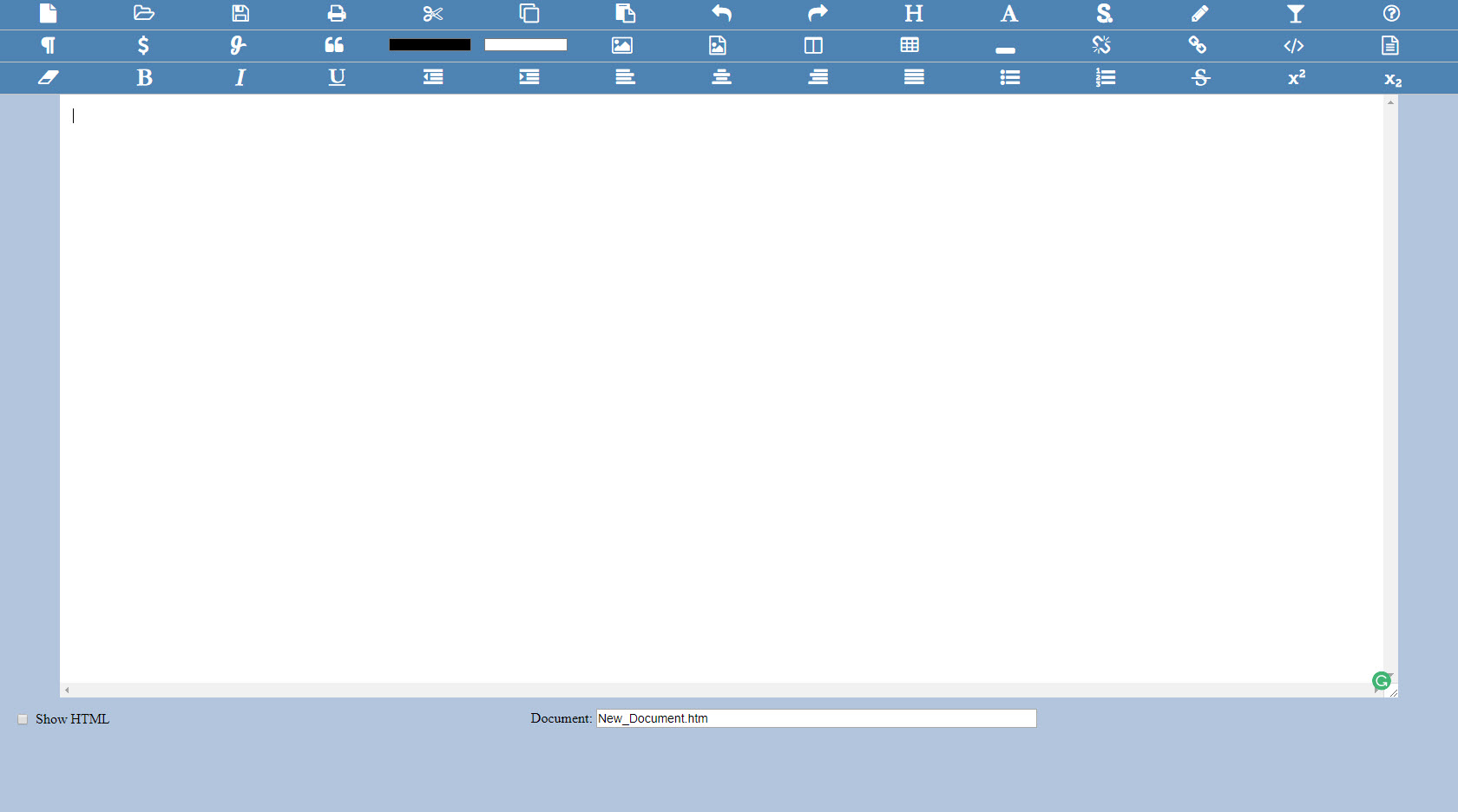Pick the black text color swatch
The width and height of the screenshot is (1458, 812).
(430, 45)
